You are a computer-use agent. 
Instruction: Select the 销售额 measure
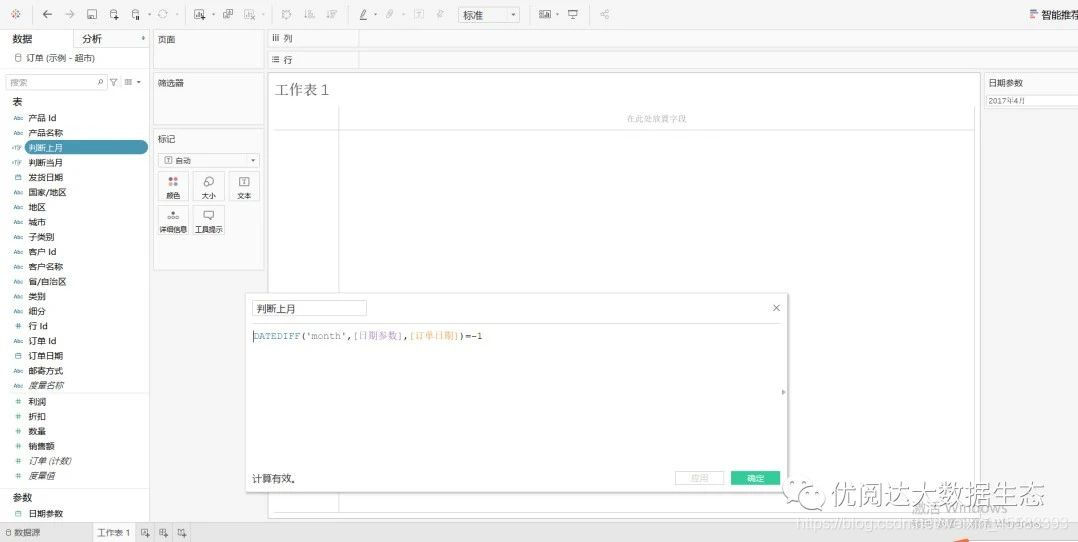41,446
